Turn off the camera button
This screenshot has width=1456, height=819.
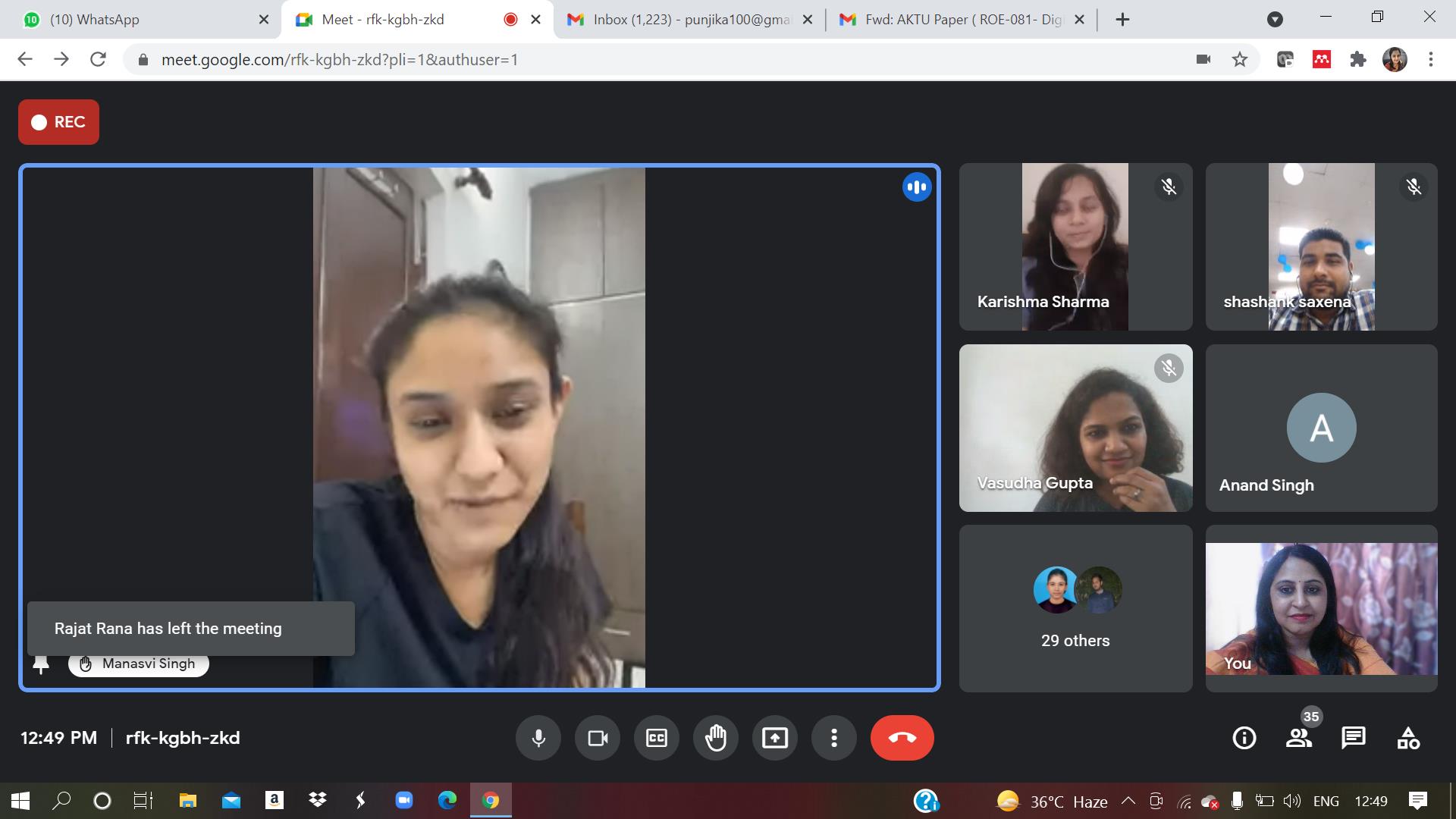point(598,738)
